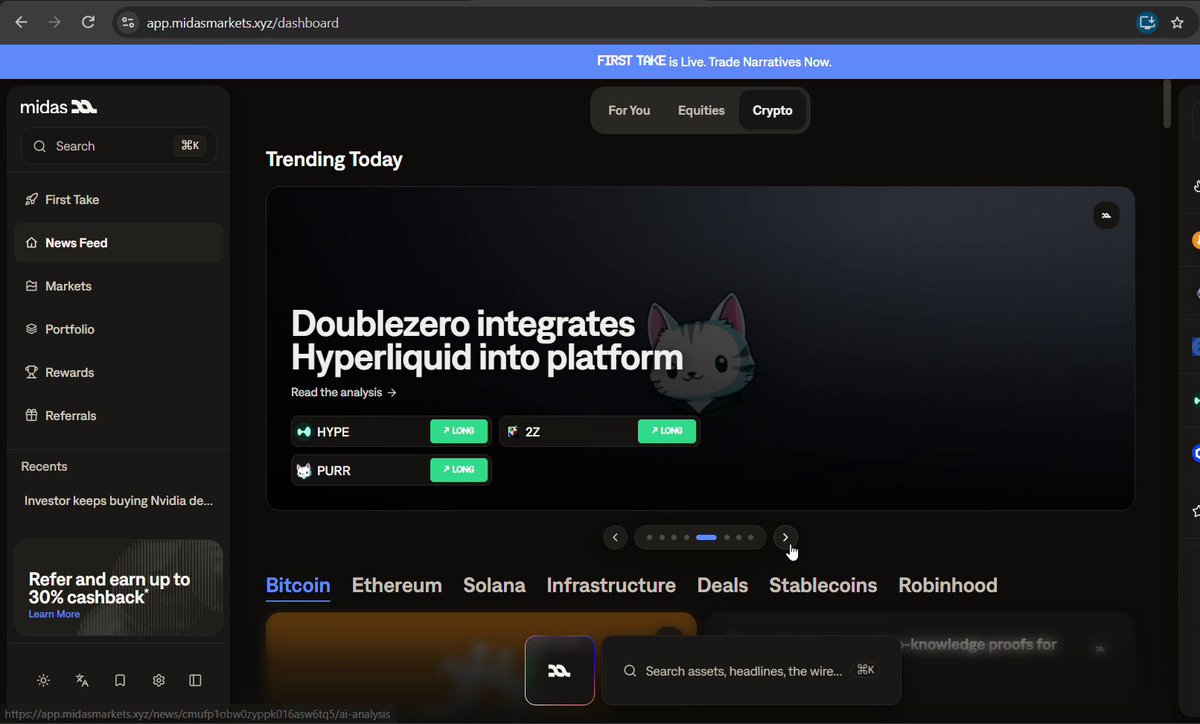
Task: Go long on PURR
Action: pos(459,469)
